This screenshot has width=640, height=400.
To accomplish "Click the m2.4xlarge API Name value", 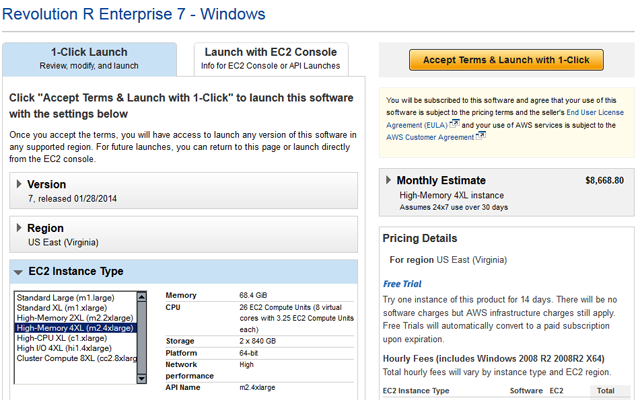I will [x=257, y=387].
